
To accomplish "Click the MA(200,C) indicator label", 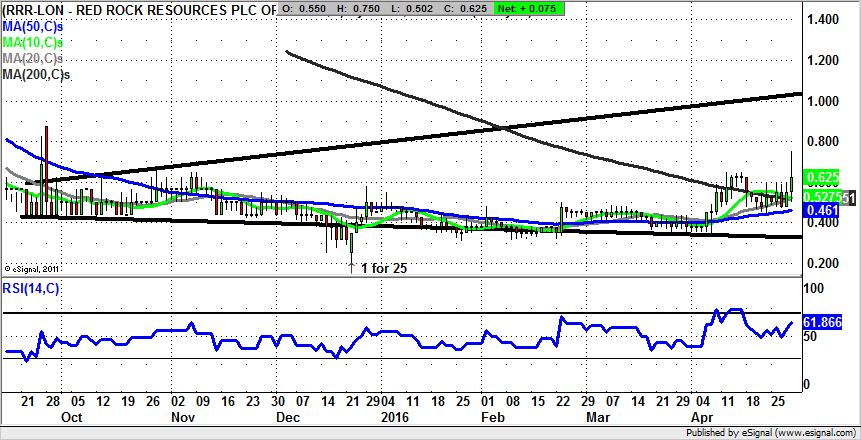I will tap(35, 73).
